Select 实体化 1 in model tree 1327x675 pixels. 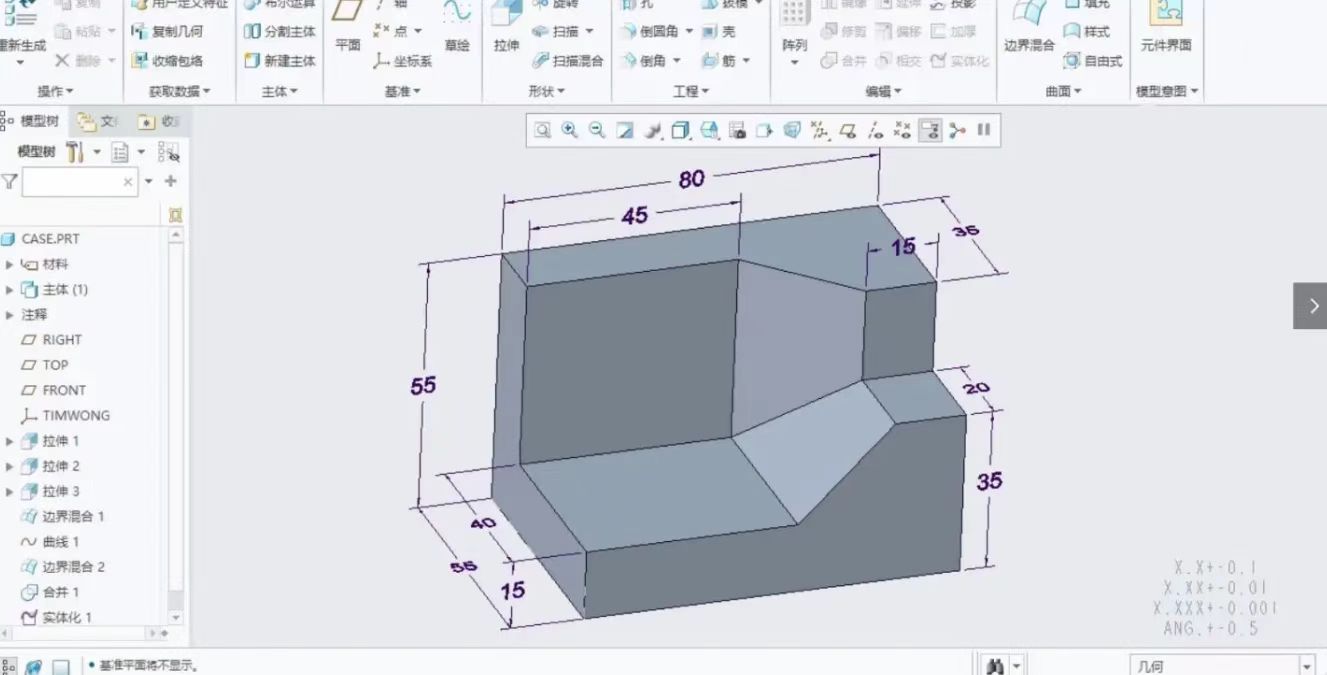[56, 617]
